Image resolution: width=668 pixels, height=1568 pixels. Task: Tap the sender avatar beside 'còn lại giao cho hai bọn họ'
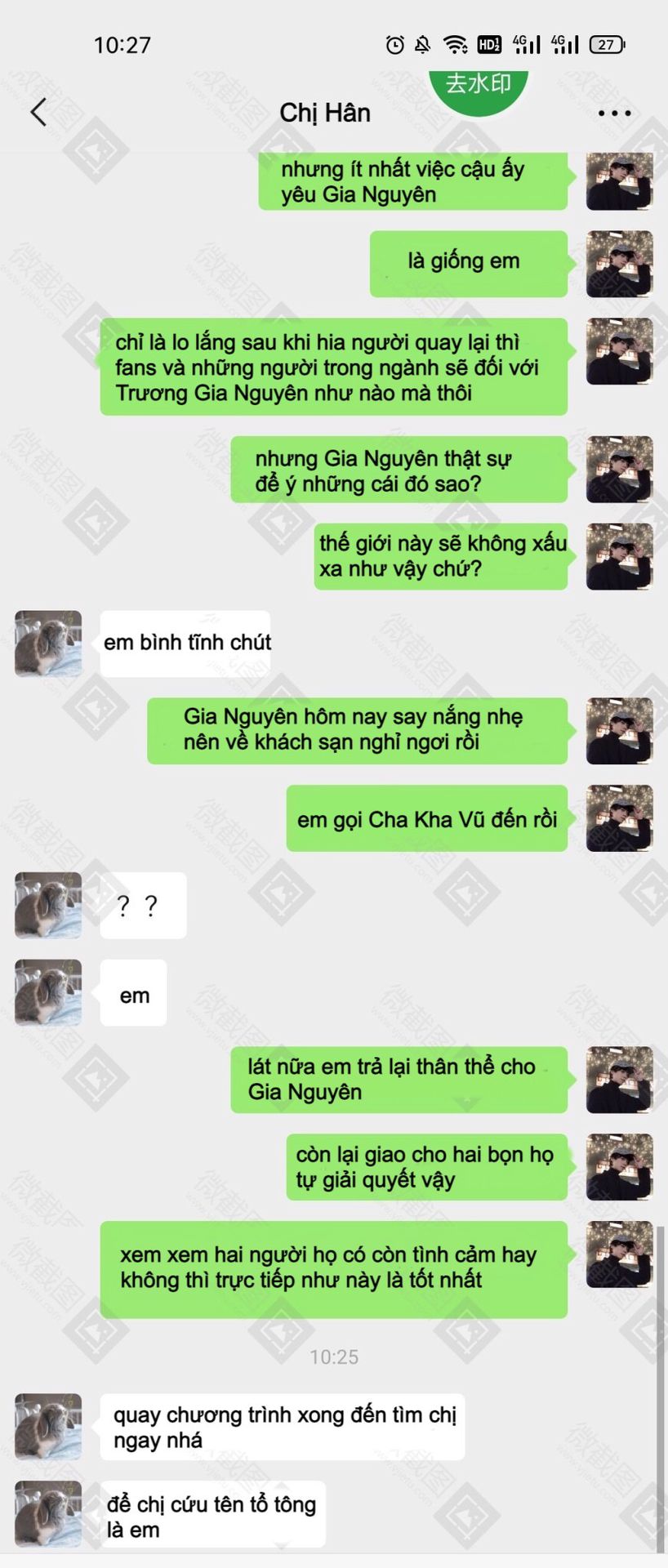(620, 1167)
